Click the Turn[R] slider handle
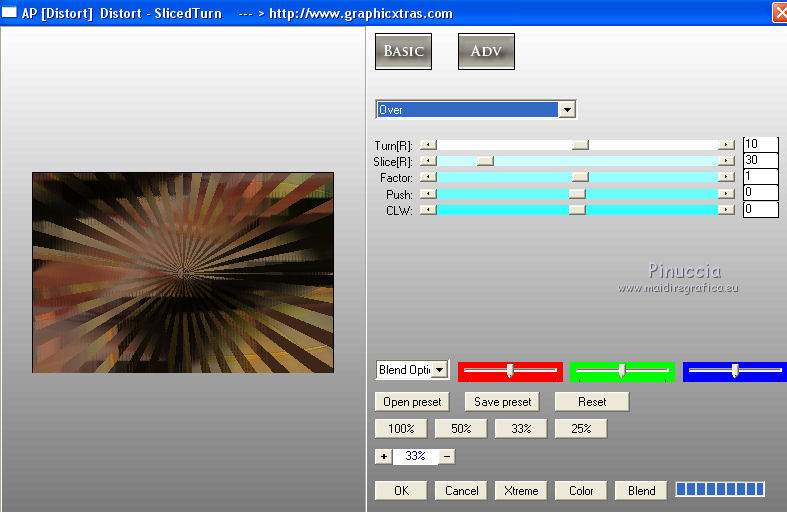This screenshot has width=787, height=512. [580, 145]
